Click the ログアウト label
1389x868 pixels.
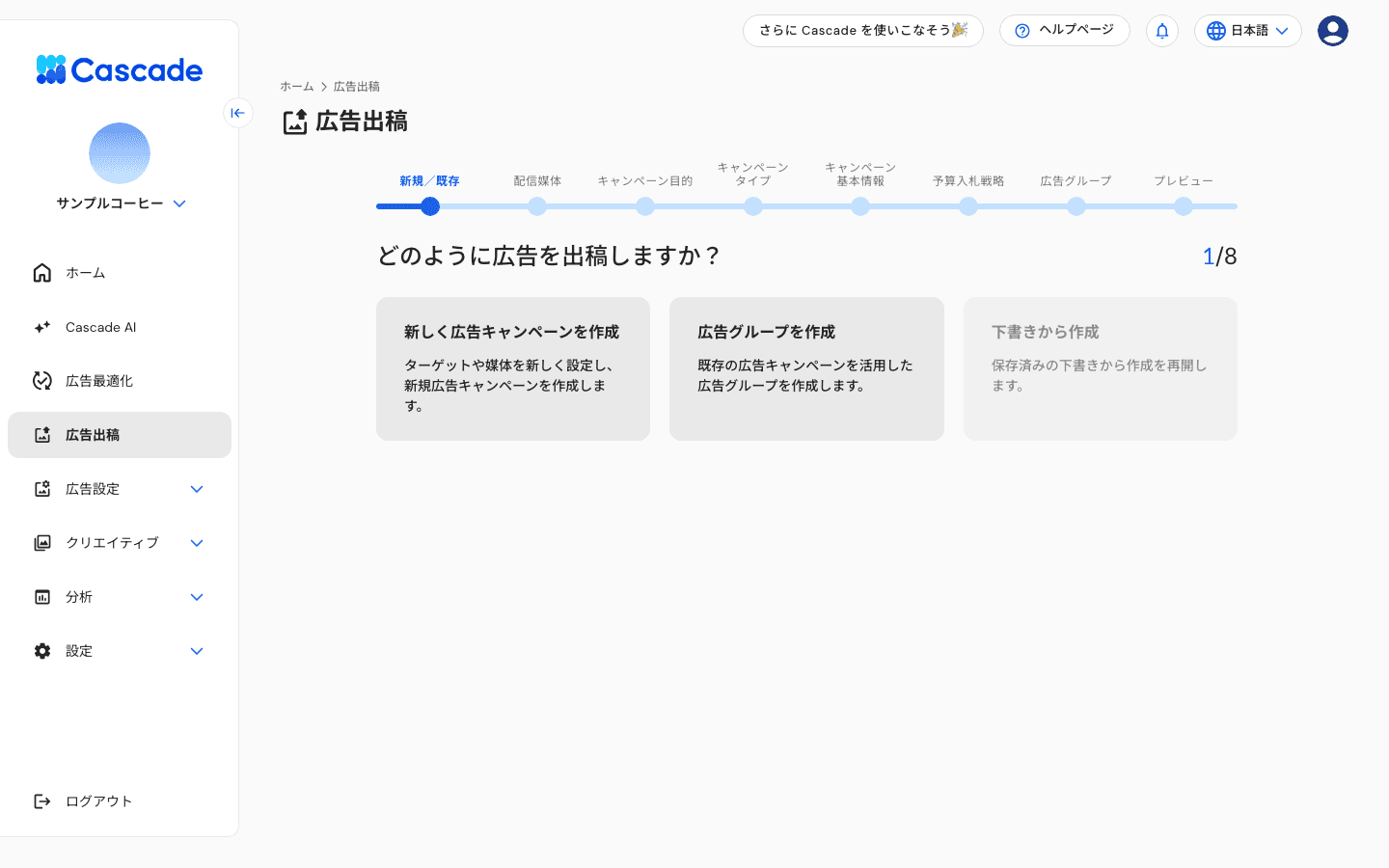(98, 801)
